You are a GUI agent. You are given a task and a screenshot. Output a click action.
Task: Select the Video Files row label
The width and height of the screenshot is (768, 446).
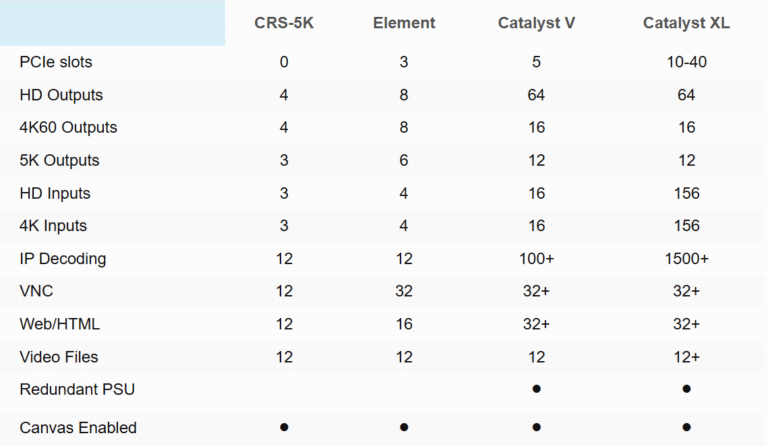(x=59, y=357)
